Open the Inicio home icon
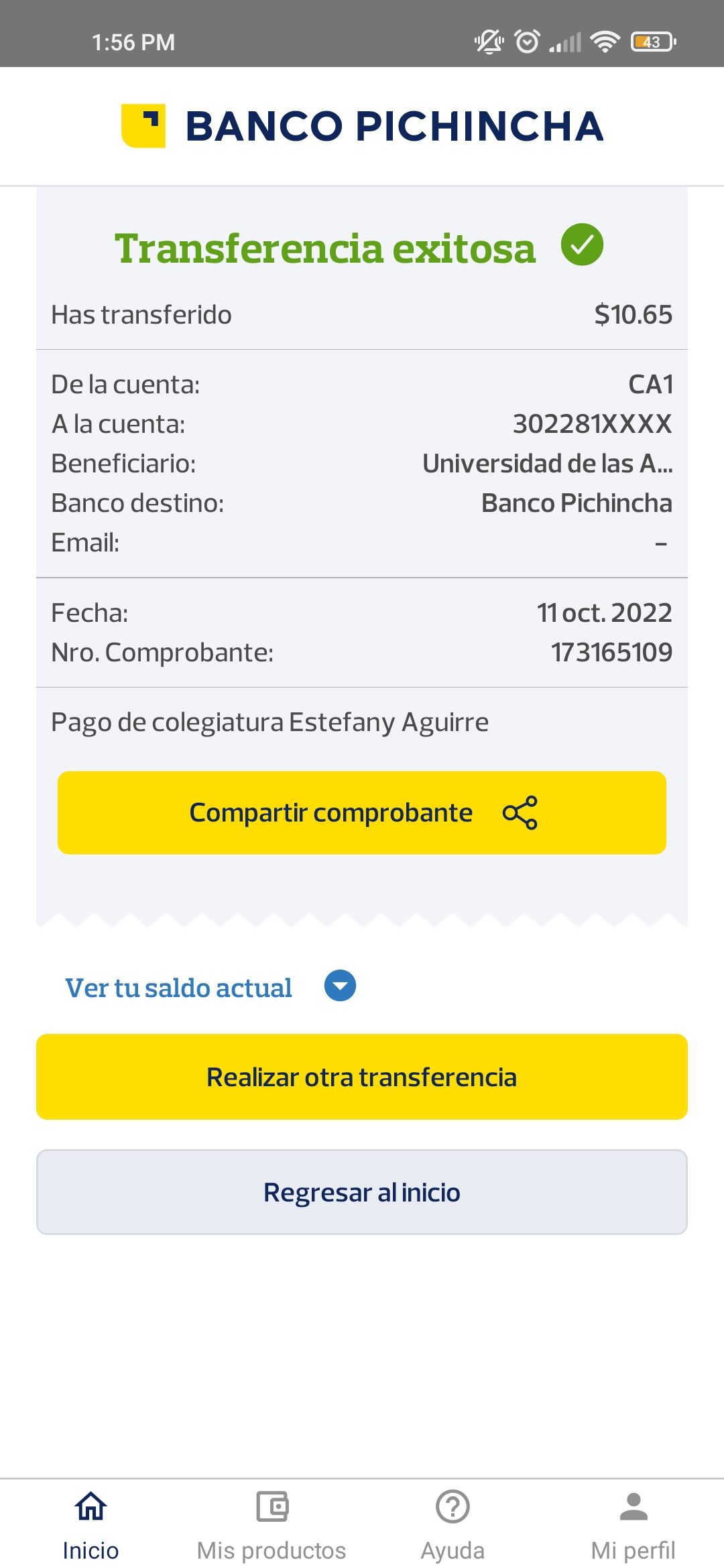724x1568 pixels. click(x=90, y=1507)
